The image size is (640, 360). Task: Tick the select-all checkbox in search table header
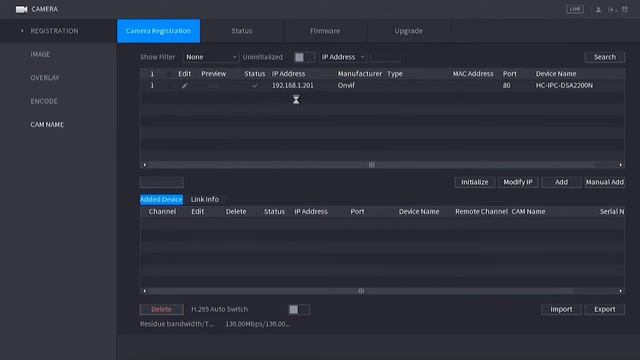pos(169,74)
